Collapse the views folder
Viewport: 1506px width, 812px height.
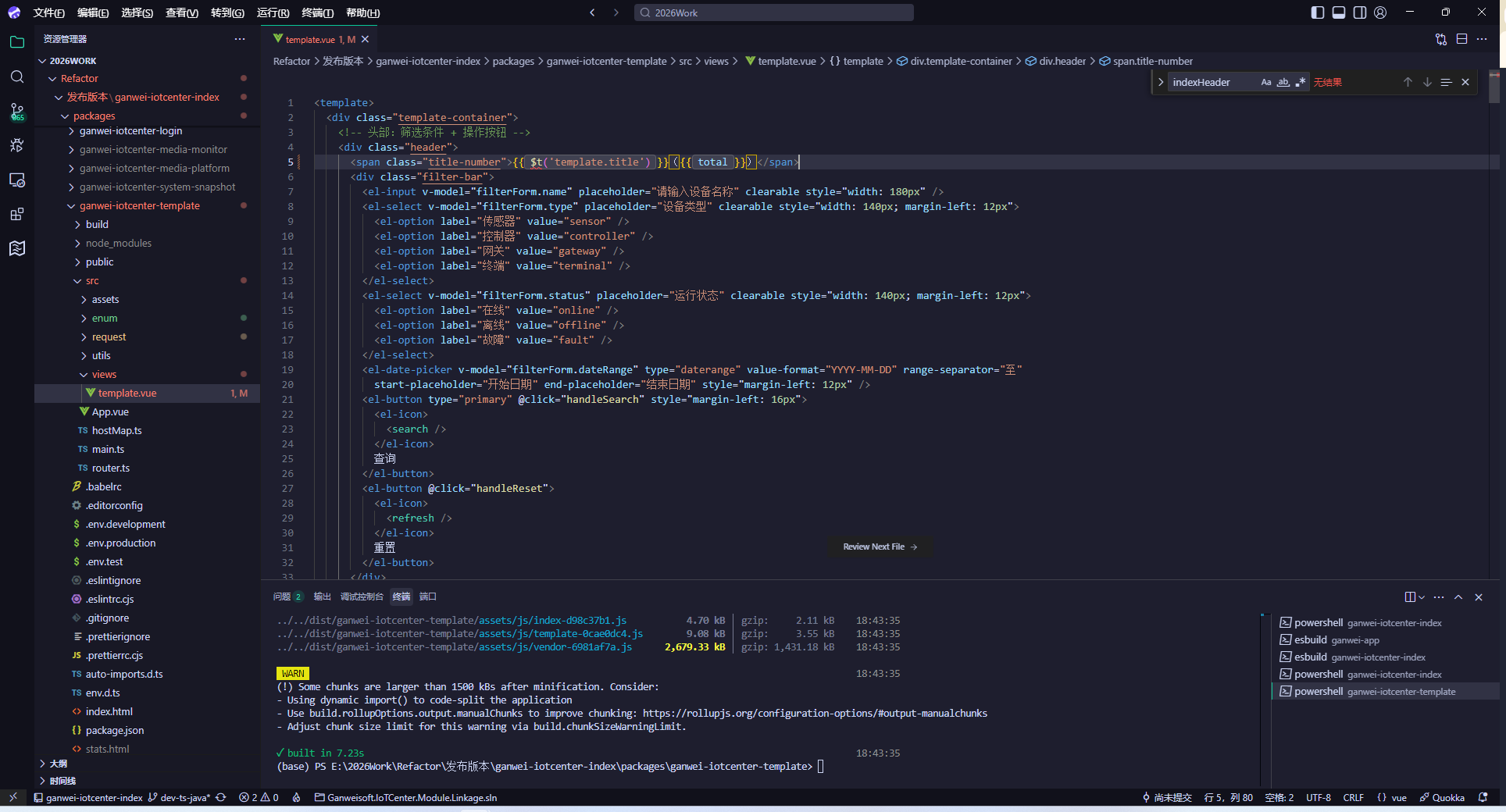point(104,374)
